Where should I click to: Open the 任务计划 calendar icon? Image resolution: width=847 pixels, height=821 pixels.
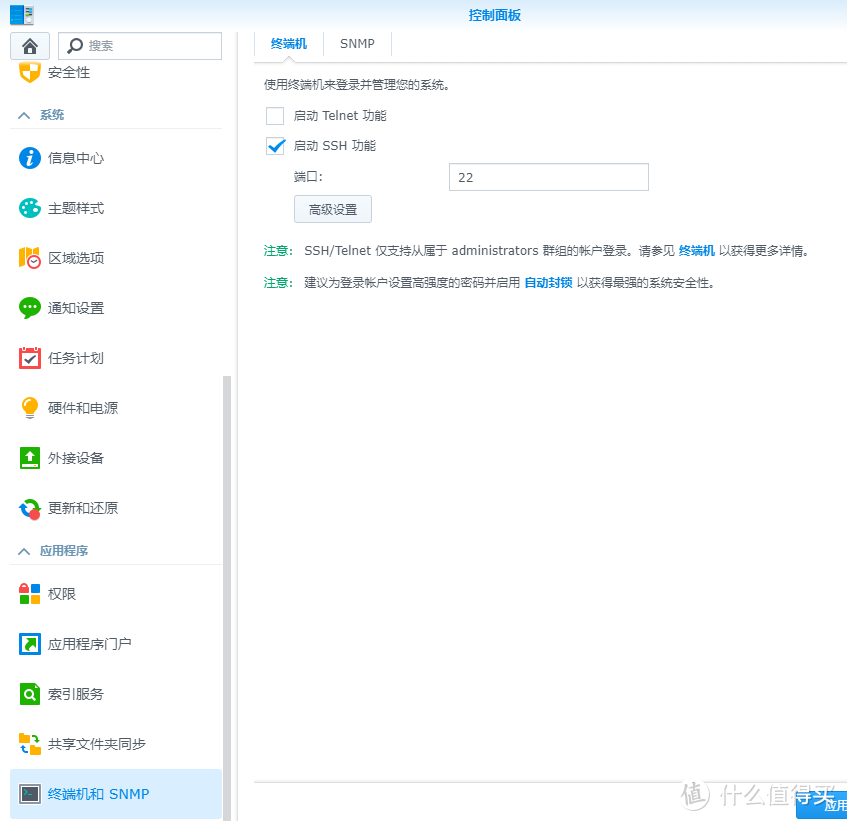[x=30, y=358]
